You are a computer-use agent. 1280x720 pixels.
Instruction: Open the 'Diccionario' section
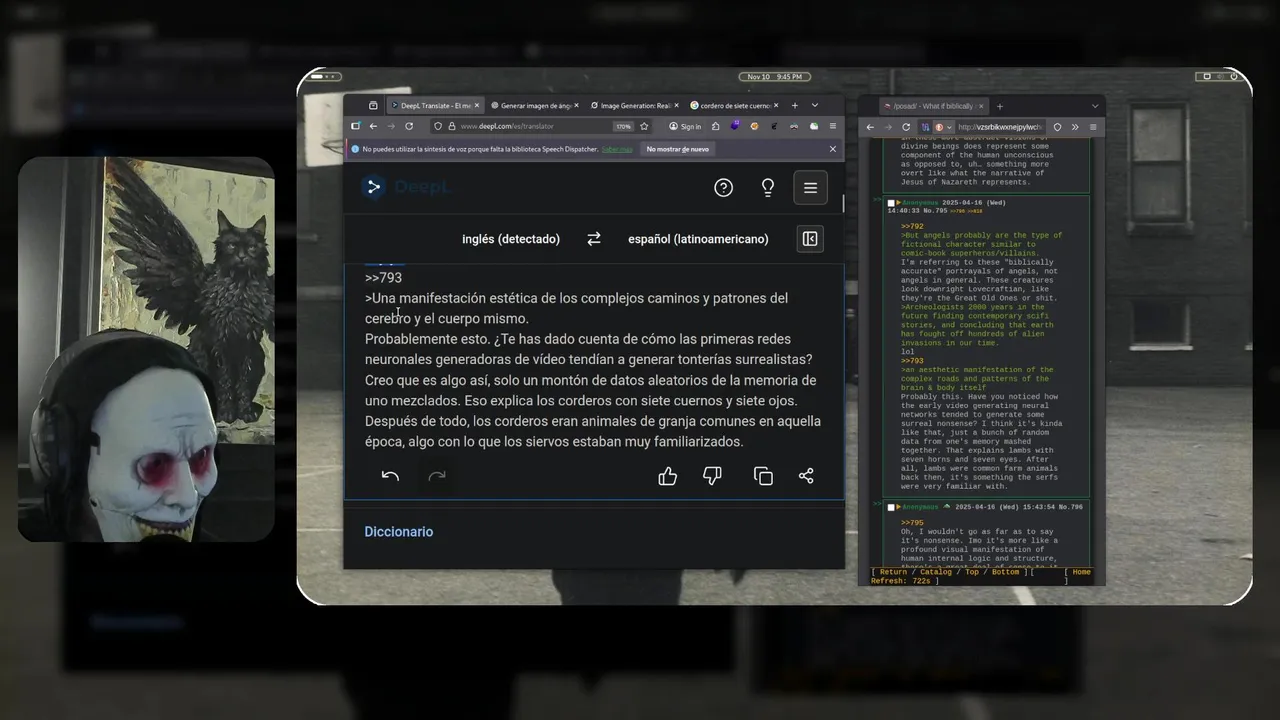398,532
